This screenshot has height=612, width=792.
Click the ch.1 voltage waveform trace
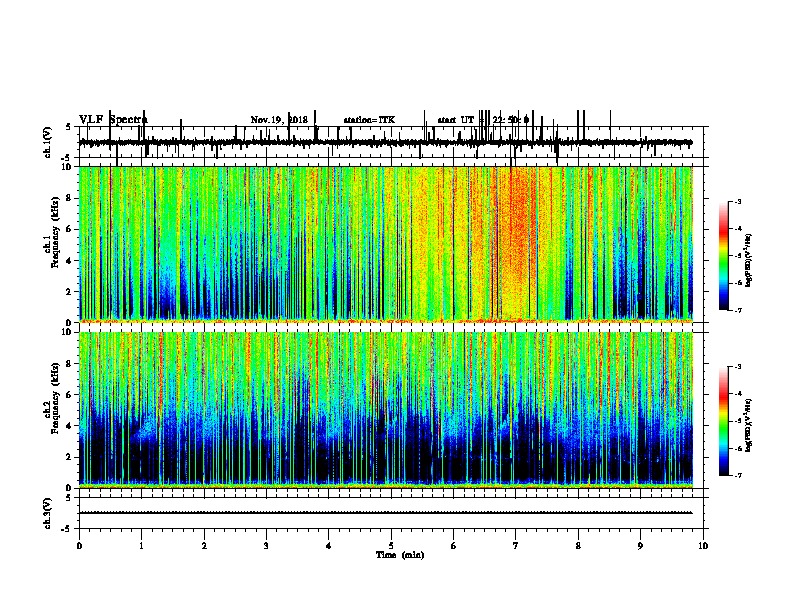(x=386, y=142)
